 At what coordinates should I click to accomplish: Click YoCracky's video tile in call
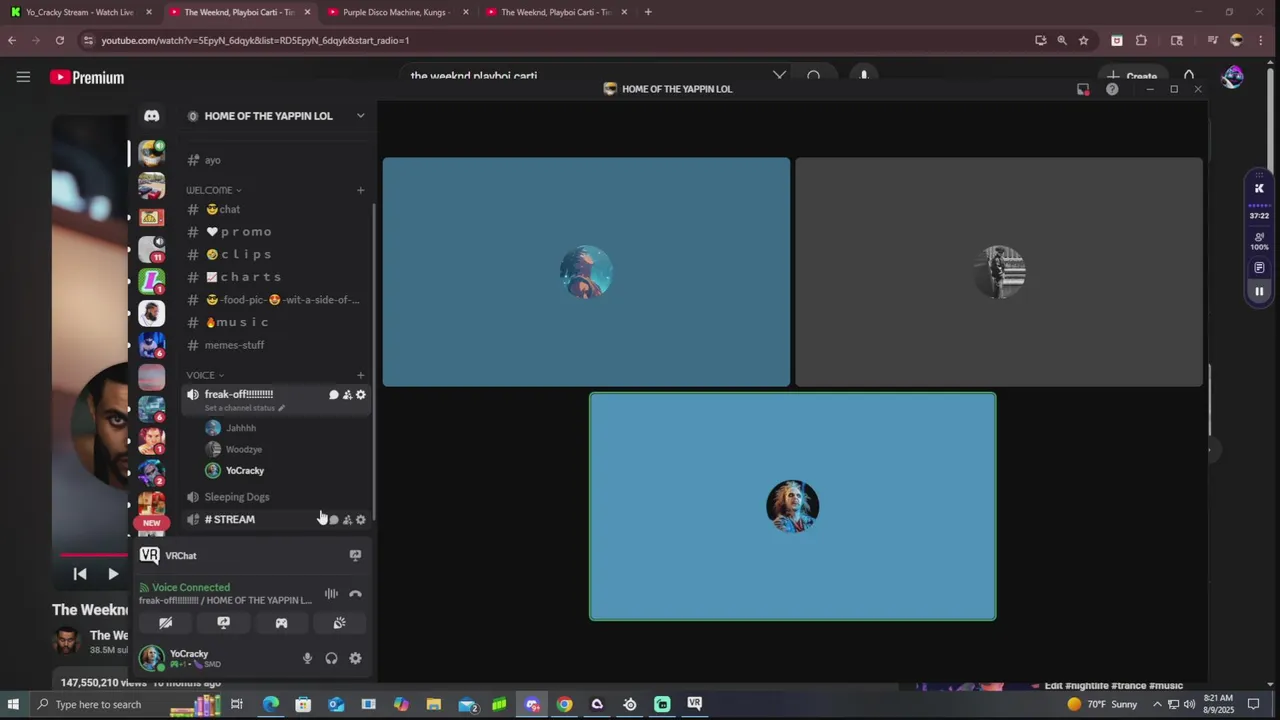point(793,506)
